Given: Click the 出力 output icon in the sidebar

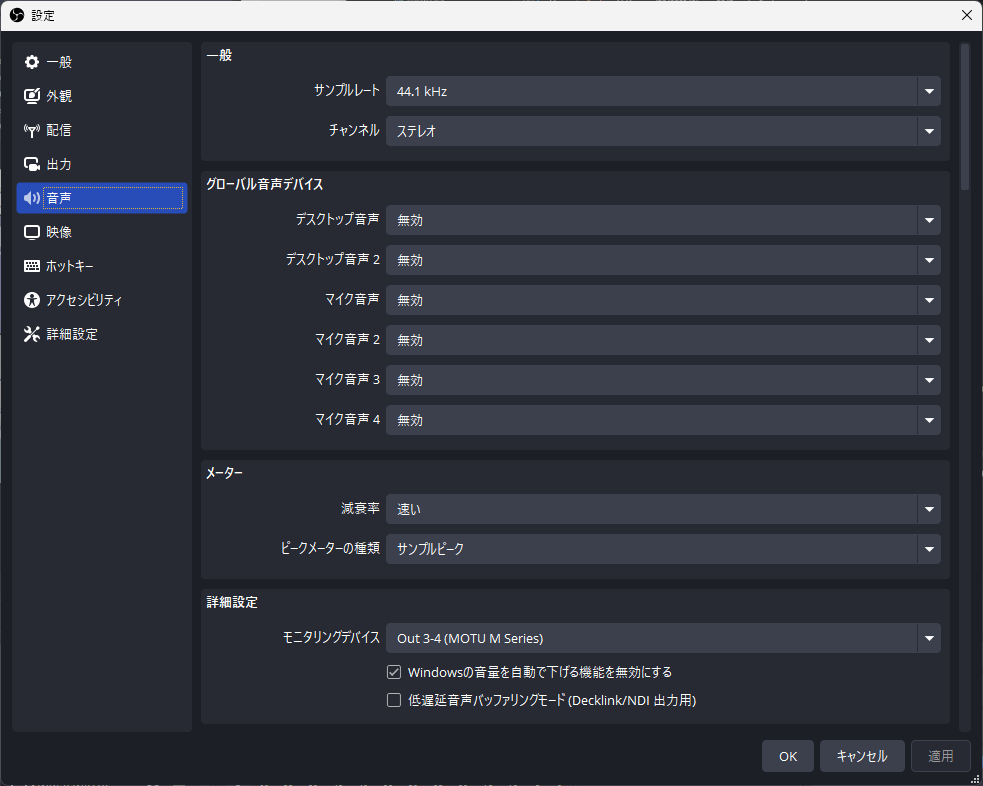Looking at the screenshot, I should [x=32, y=163].
